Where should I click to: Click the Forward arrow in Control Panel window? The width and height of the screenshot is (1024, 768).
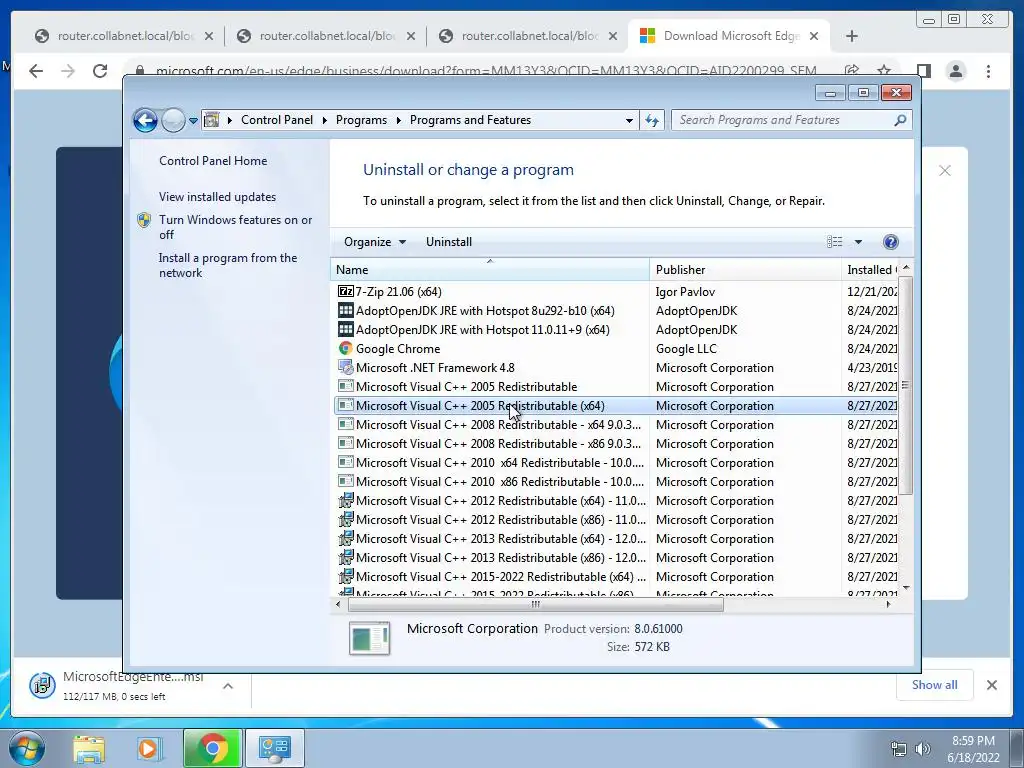click(x=173, y=120)
